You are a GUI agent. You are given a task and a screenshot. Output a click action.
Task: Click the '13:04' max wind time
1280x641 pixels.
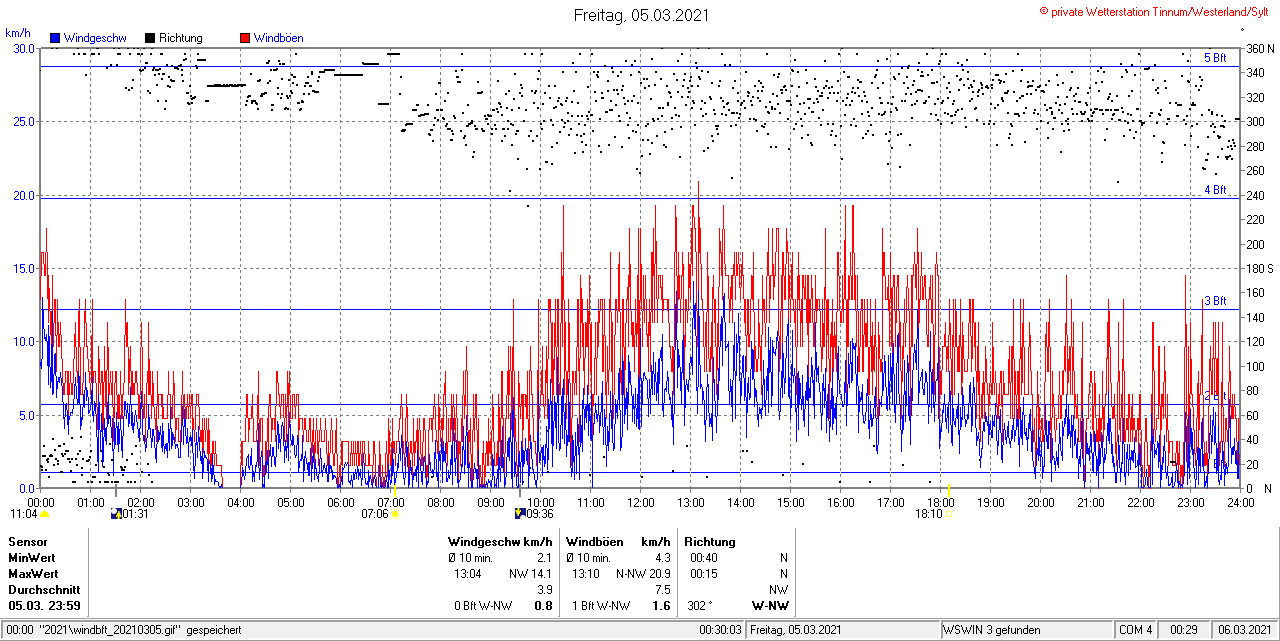pyautogui.click(x=468, y=574)
